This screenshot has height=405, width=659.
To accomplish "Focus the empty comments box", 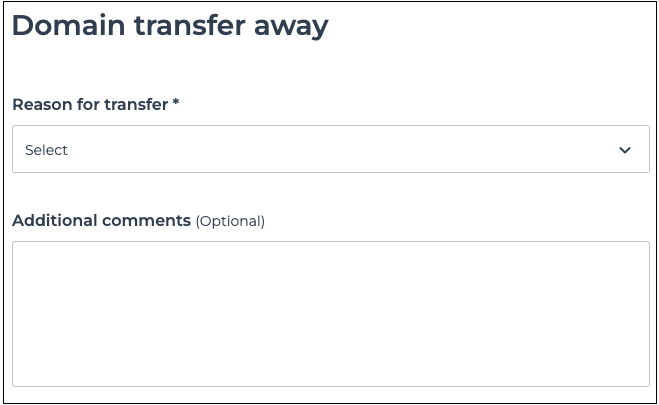I will [330, 313].
